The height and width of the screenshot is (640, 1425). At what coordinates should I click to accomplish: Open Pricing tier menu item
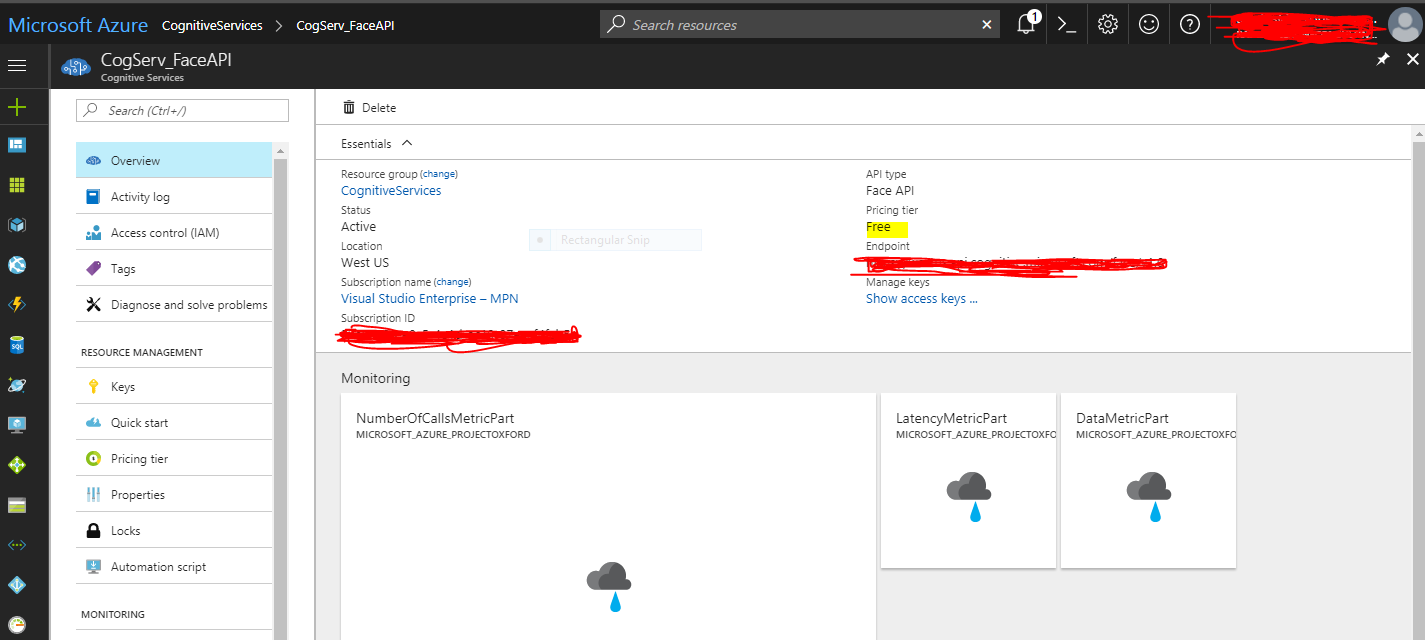pos(174,458)
